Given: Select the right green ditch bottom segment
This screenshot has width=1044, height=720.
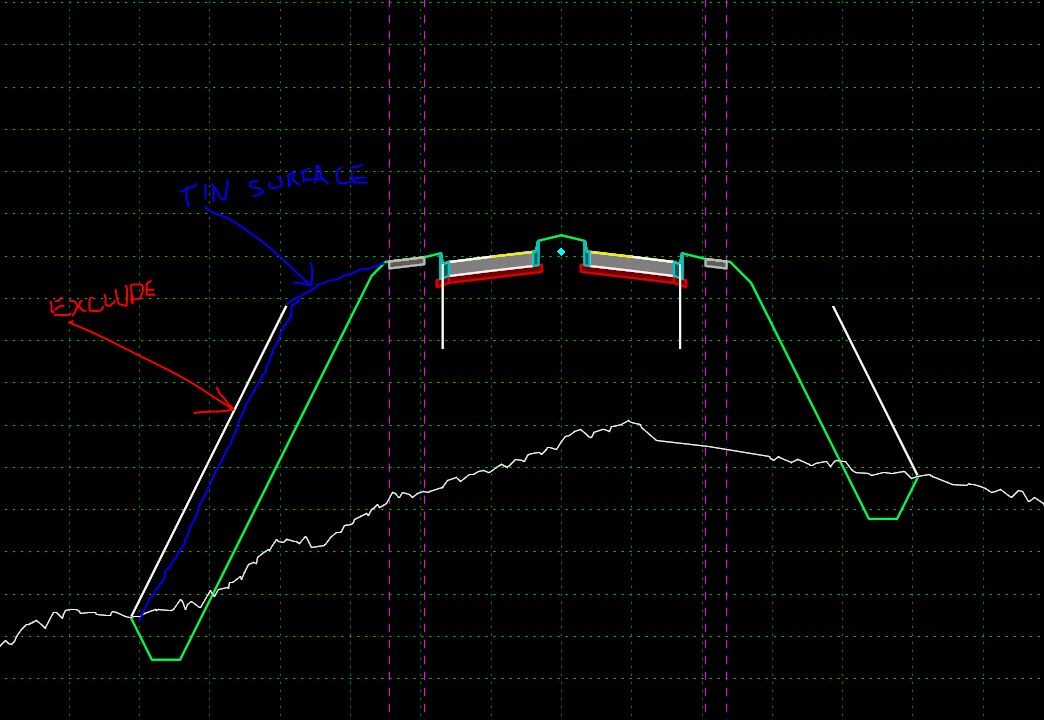Looking at the screenshot, I should pyautogui.click(x=884, y=518).
